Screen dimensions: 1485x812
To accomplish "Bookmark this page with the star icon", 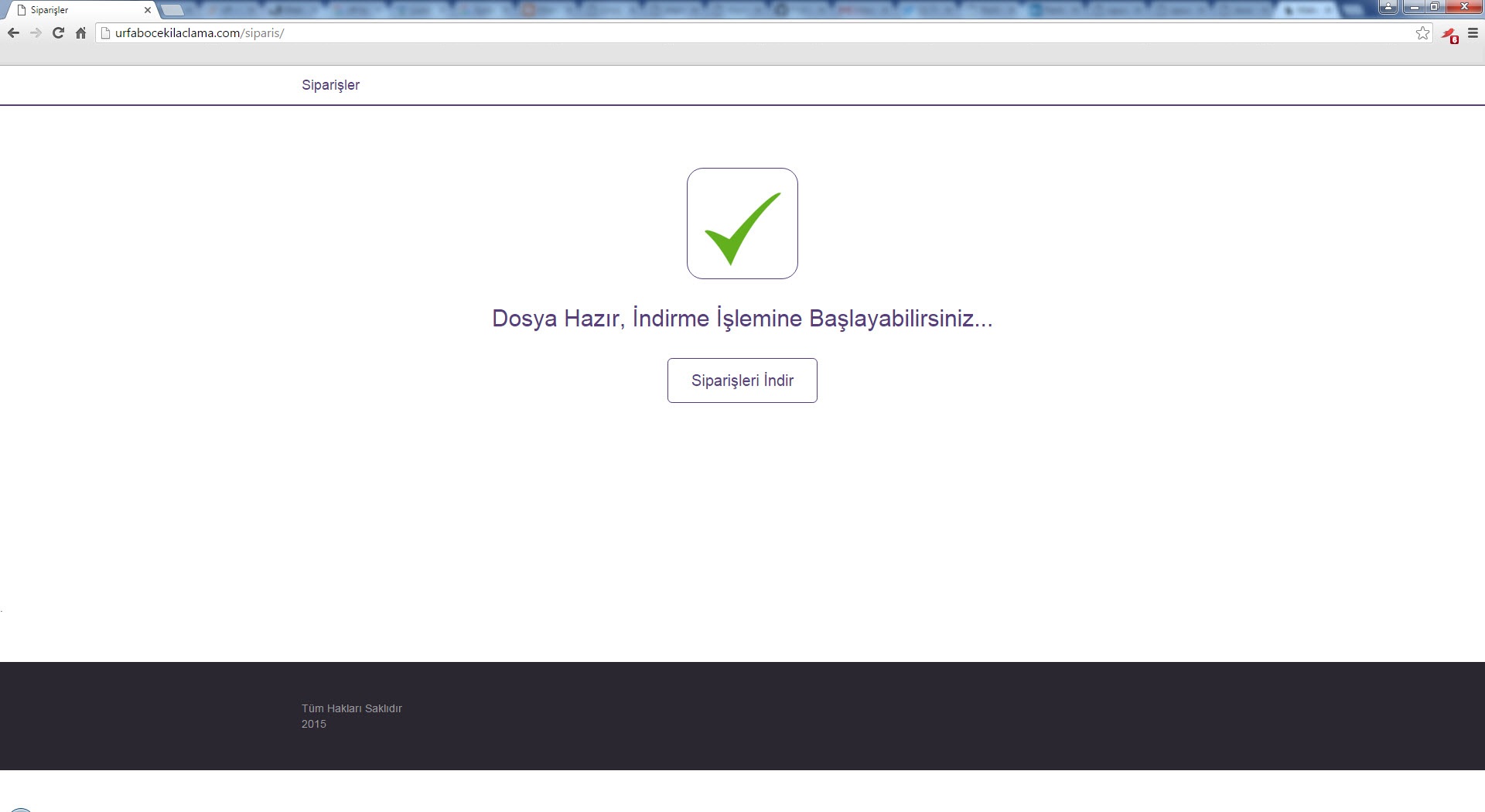I will (x=1422, y=33).
